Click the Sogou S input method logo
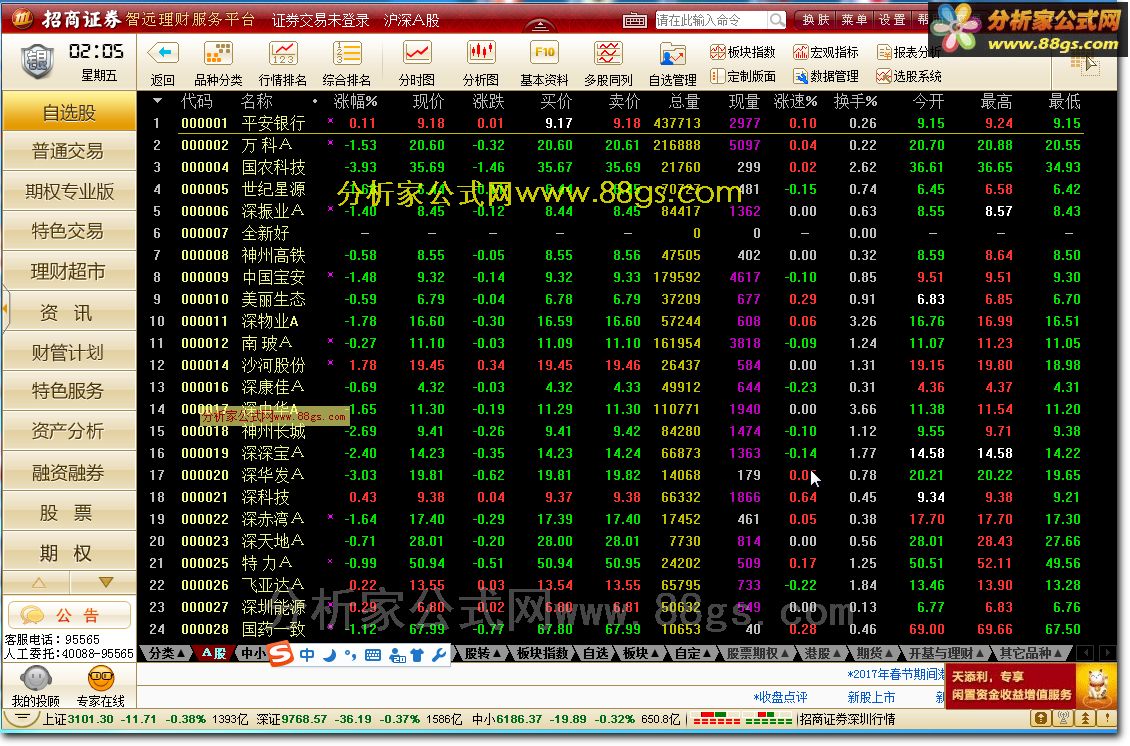 pyautogui.click(x=281, y=654)
